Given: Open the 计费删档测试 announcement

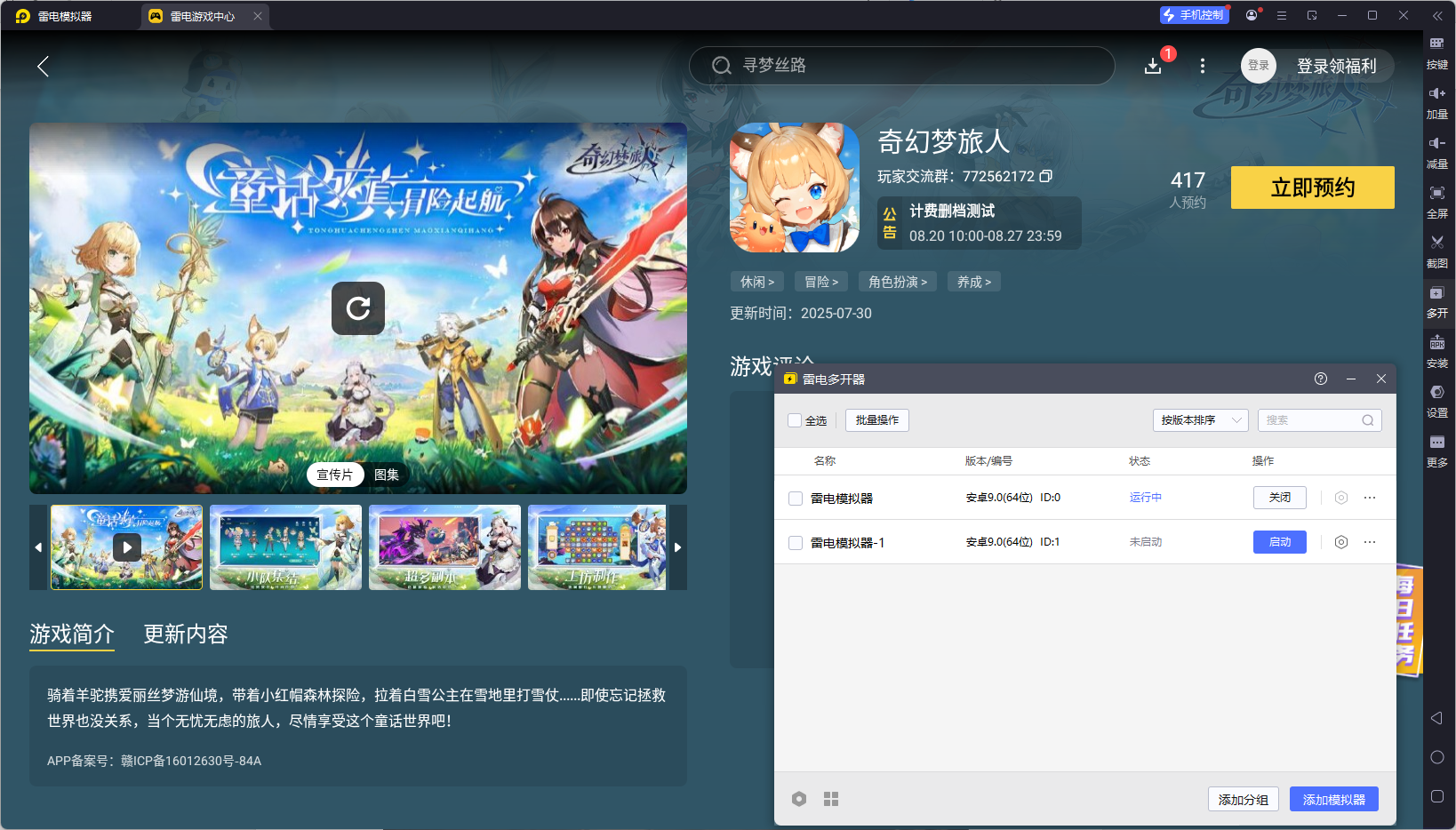Looking at the screenshot, I should 980,223.
